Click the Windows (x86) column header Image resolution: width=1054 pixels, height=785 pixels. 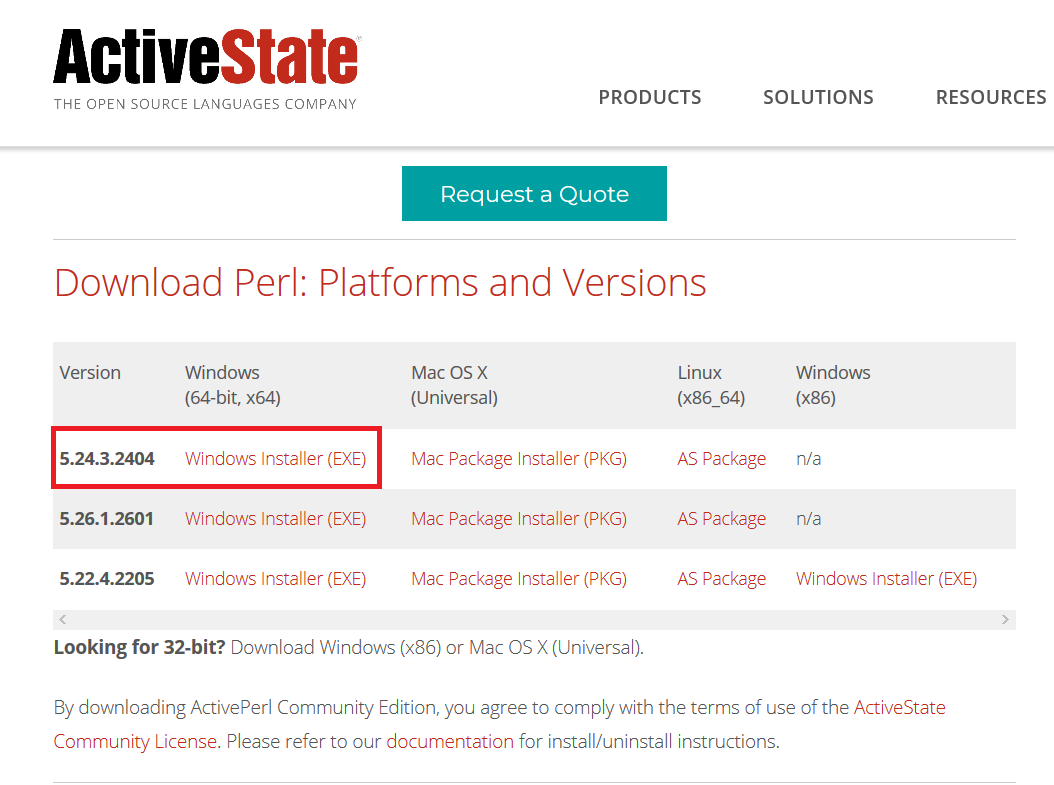coord(833,385)
